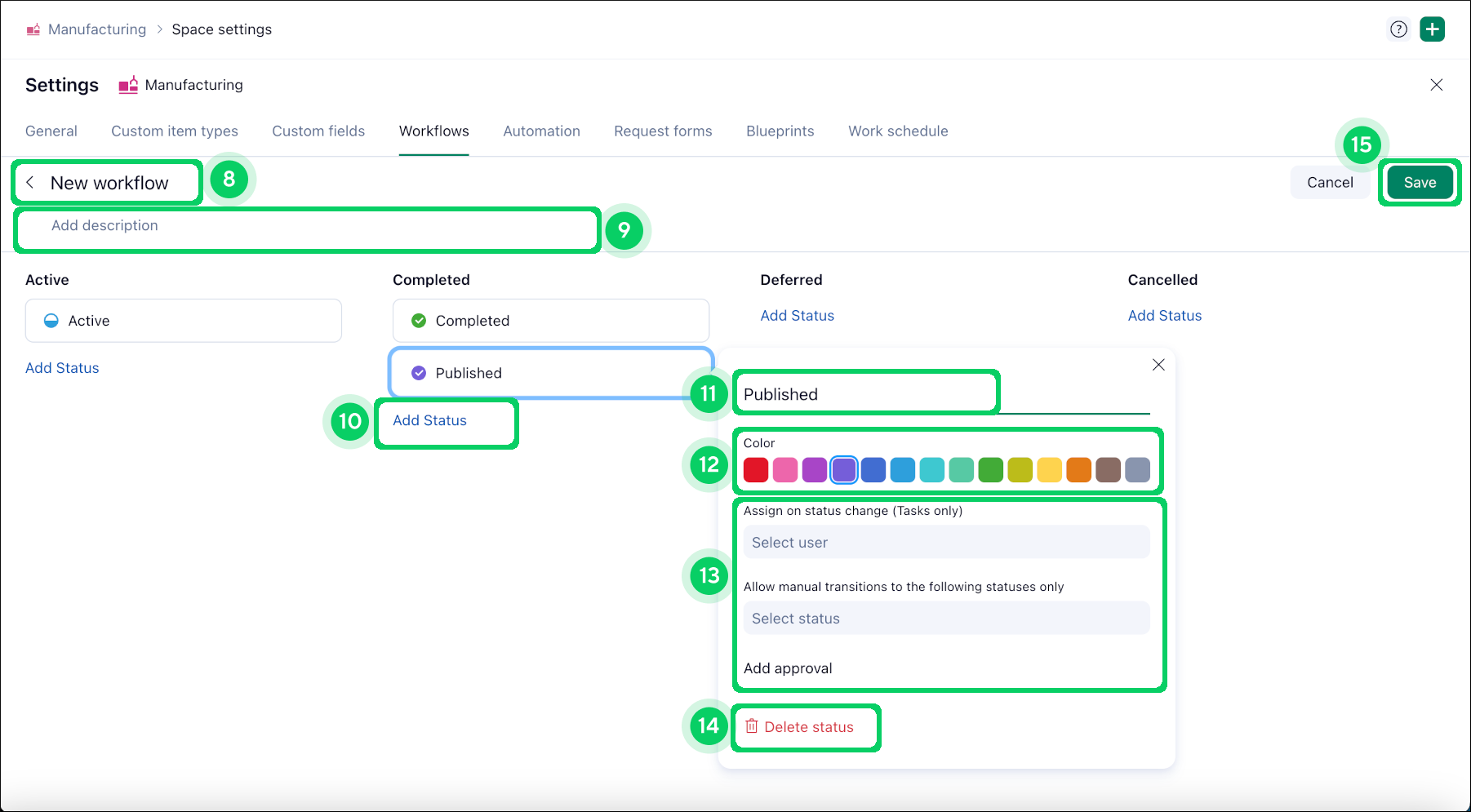Open the Select status dropdown
The width and height of the screenshot is (1471, 812).
[945, 619]
